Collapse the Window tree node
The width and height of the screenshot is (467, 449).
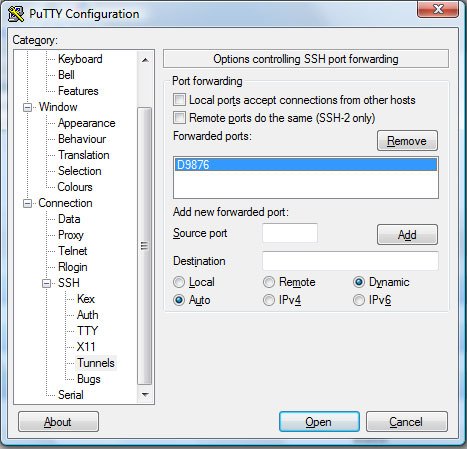[x=27, y=107]
